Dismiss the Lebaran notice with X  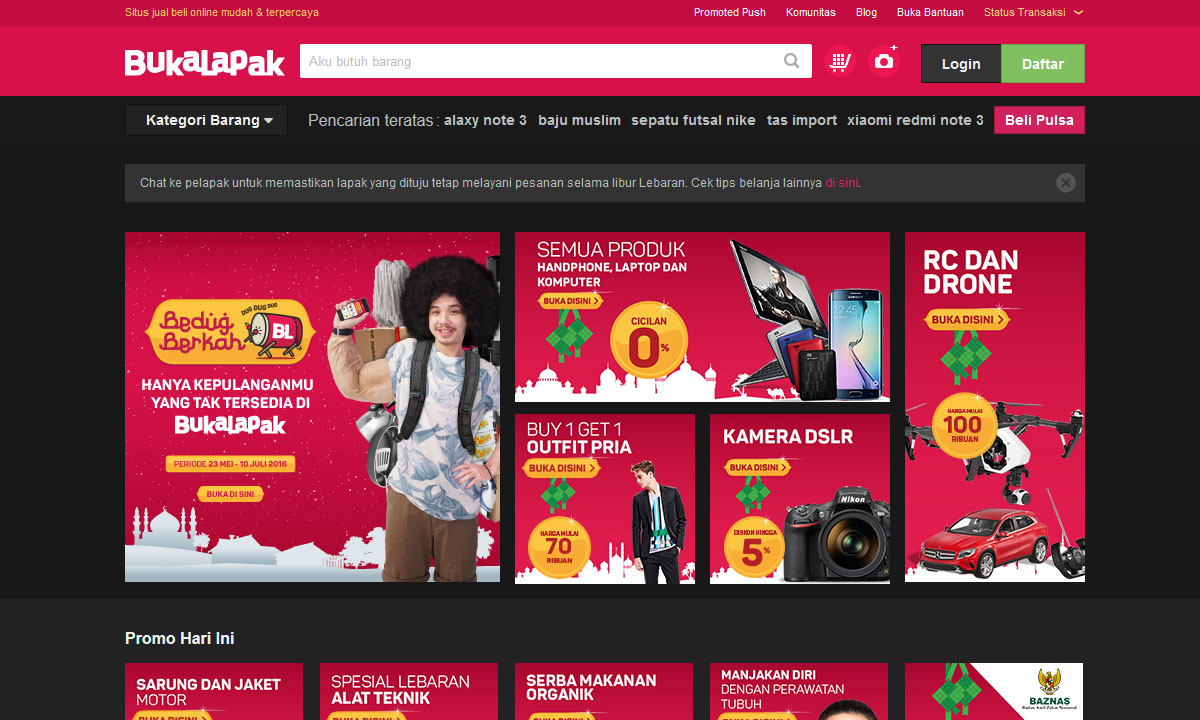[x=1066, y=183]
